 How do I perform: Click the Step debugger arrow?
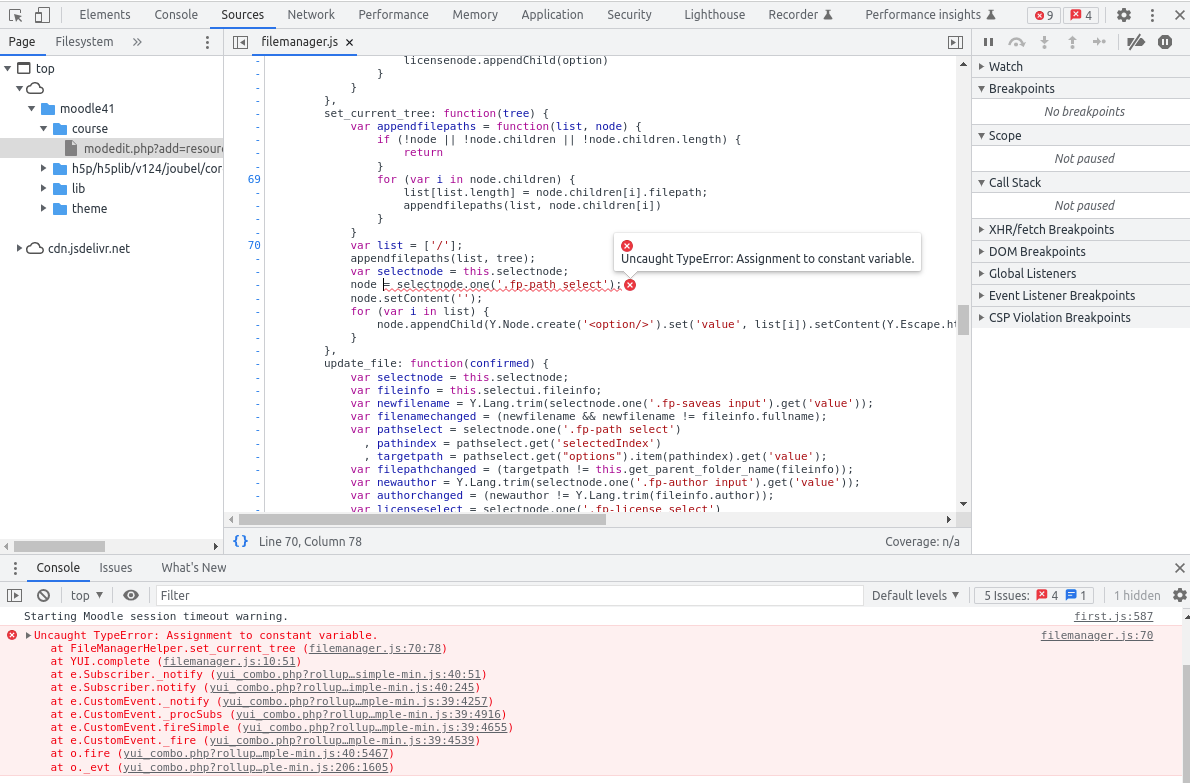1100,42
